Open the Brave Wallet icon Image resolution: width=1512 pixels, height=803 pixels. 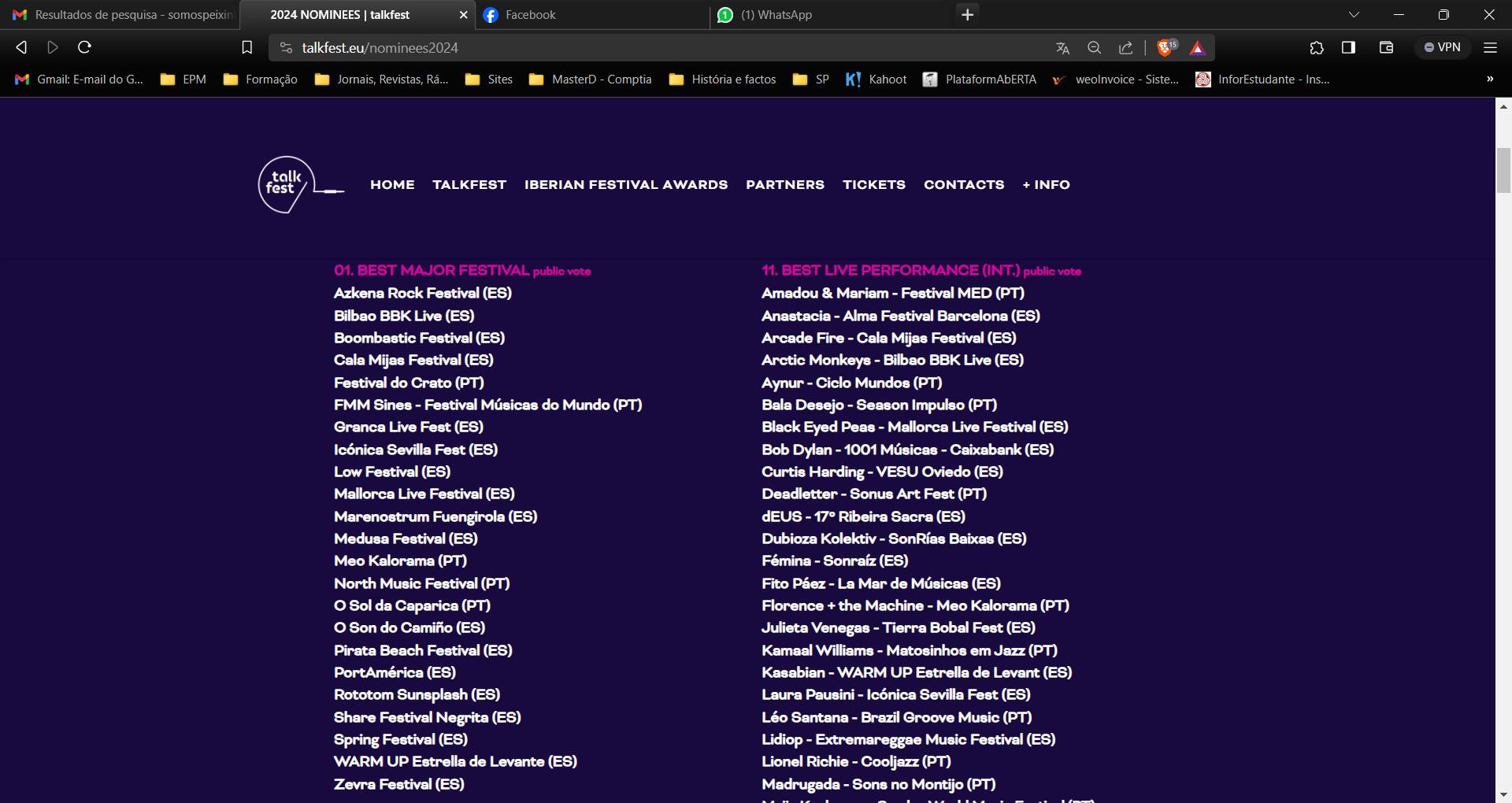(x=1386, y=48)
